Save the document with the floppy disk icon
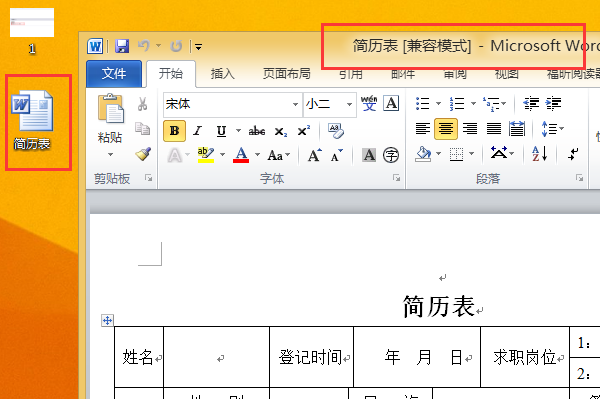 coord(122,46)
